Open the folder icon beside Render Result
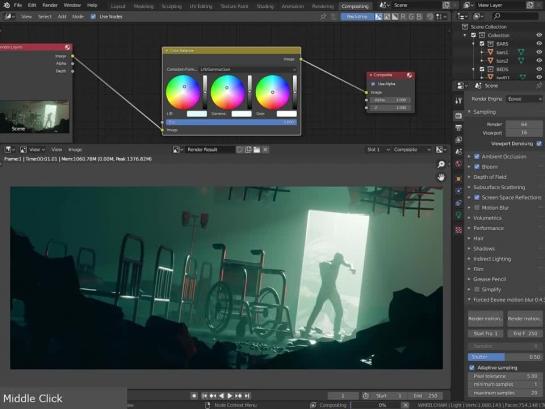Viewport: 545px width, 409px height. point(257,150)
